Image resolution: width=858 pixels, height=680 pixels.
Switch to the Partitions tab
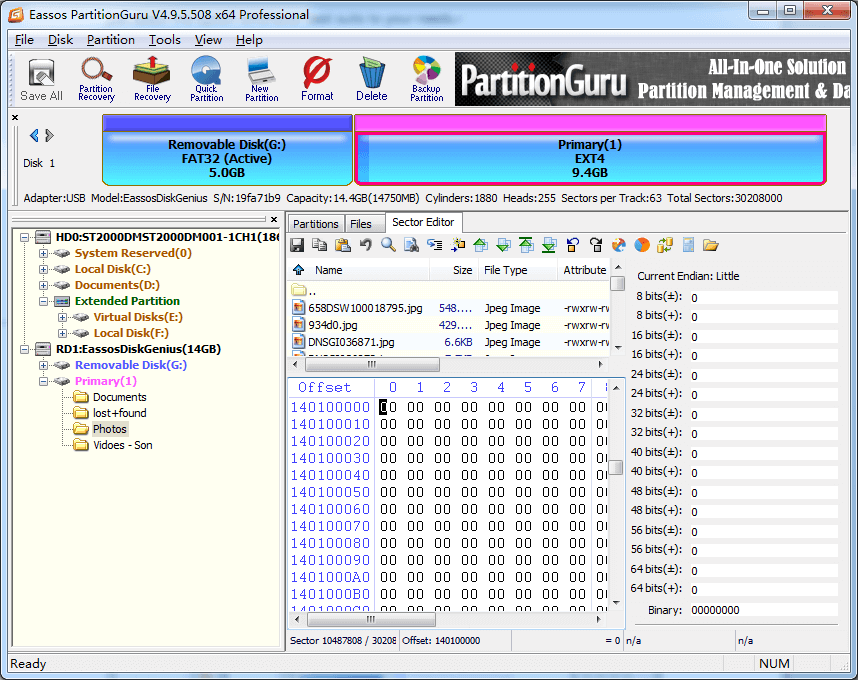pos(316,224)
